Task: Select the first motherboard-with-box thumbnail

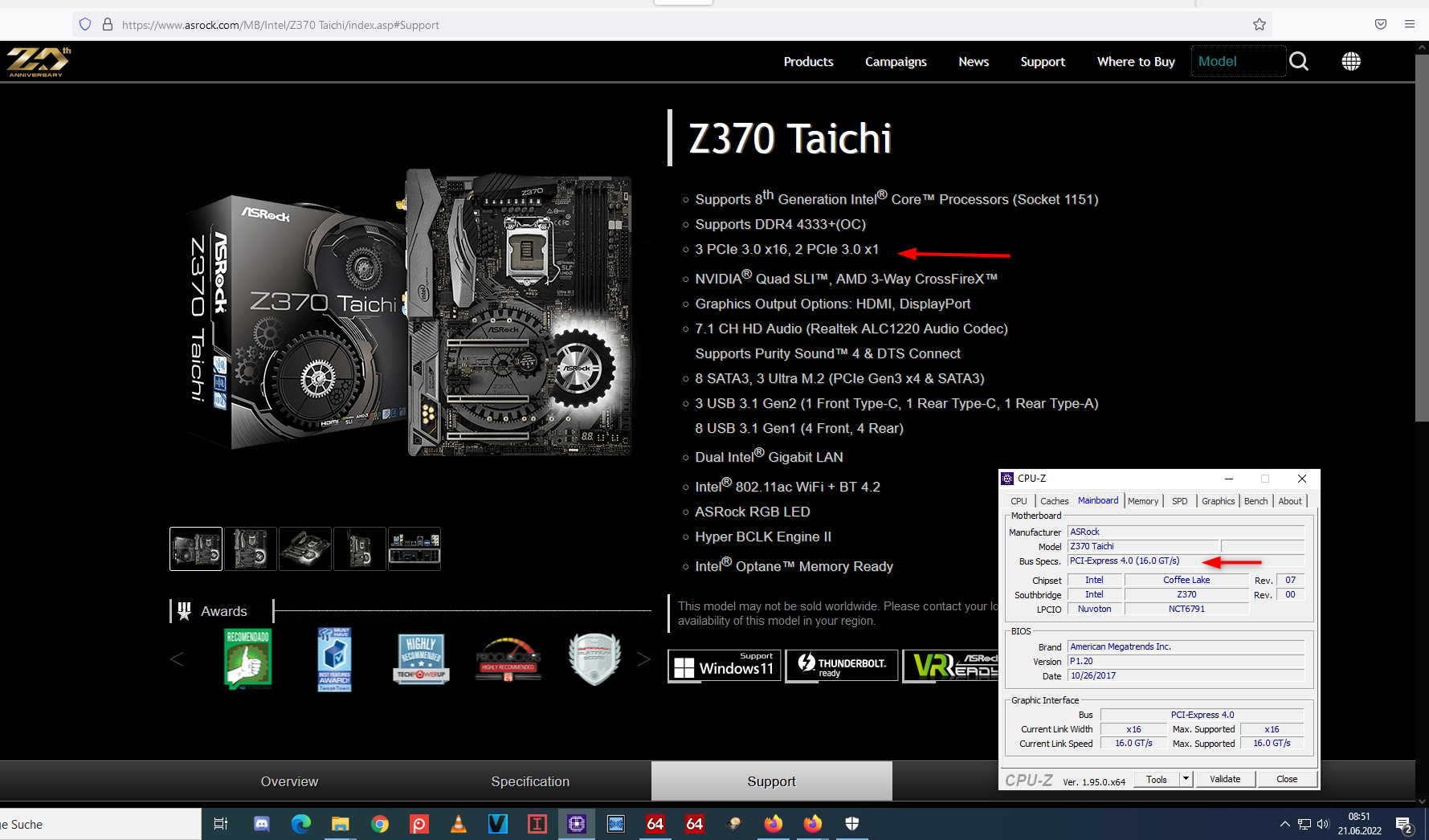Action: click(x=196, y=548)
